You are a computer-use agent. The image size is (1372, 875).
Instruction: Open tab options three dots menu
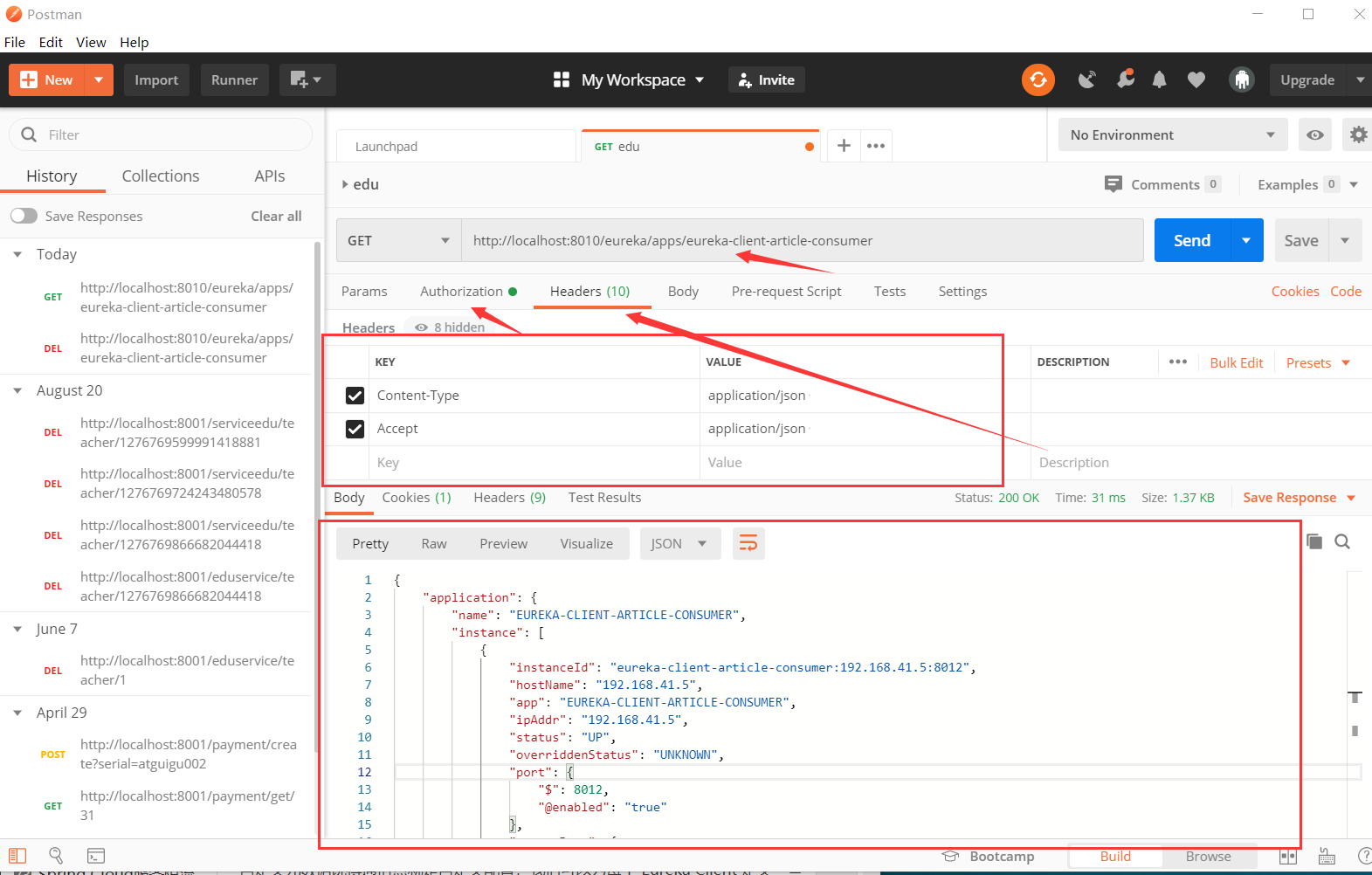(x=876, y=146)
